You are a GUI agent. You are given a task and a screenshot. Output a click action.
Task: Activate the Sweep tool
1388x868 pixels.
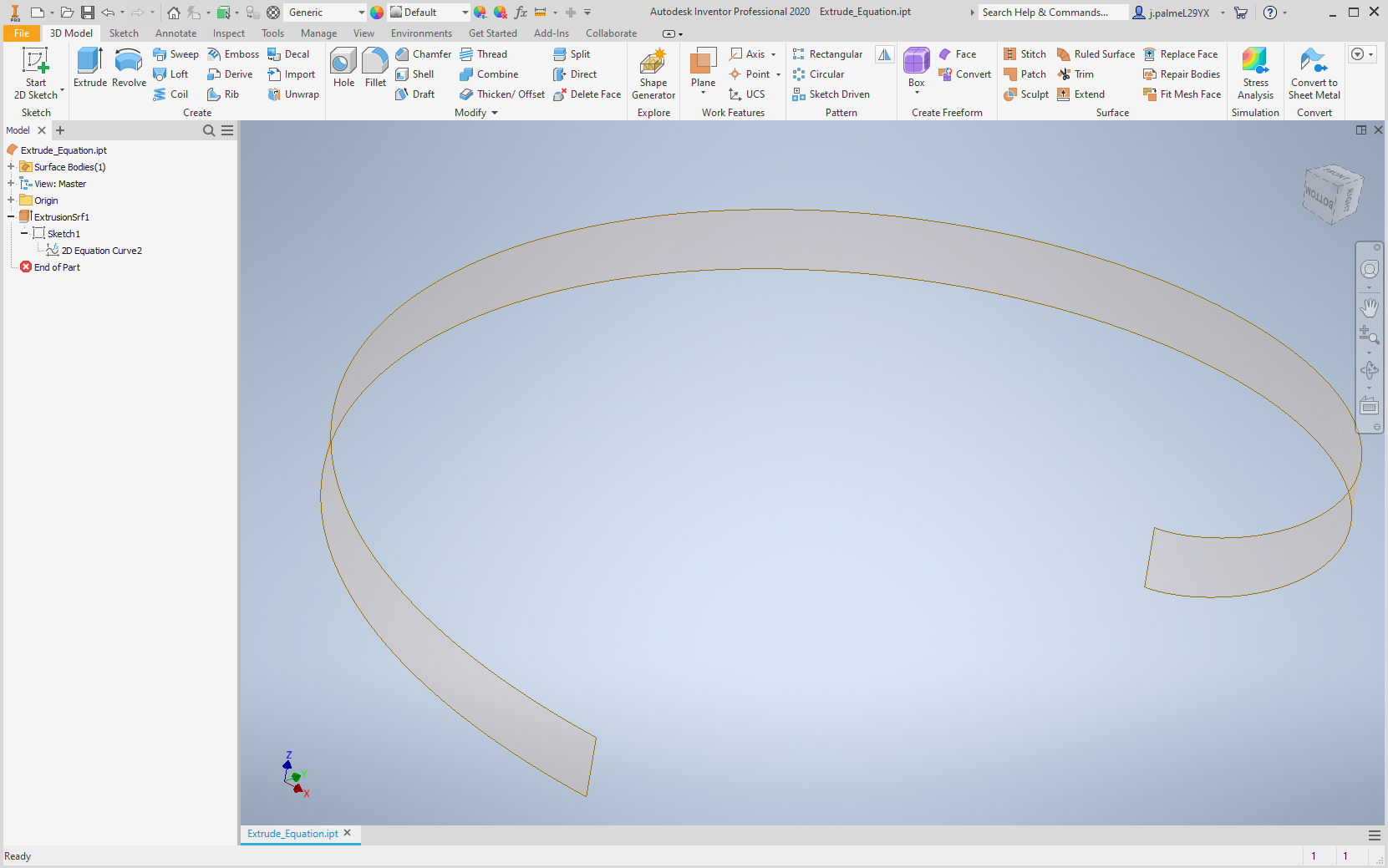[175, 54]
